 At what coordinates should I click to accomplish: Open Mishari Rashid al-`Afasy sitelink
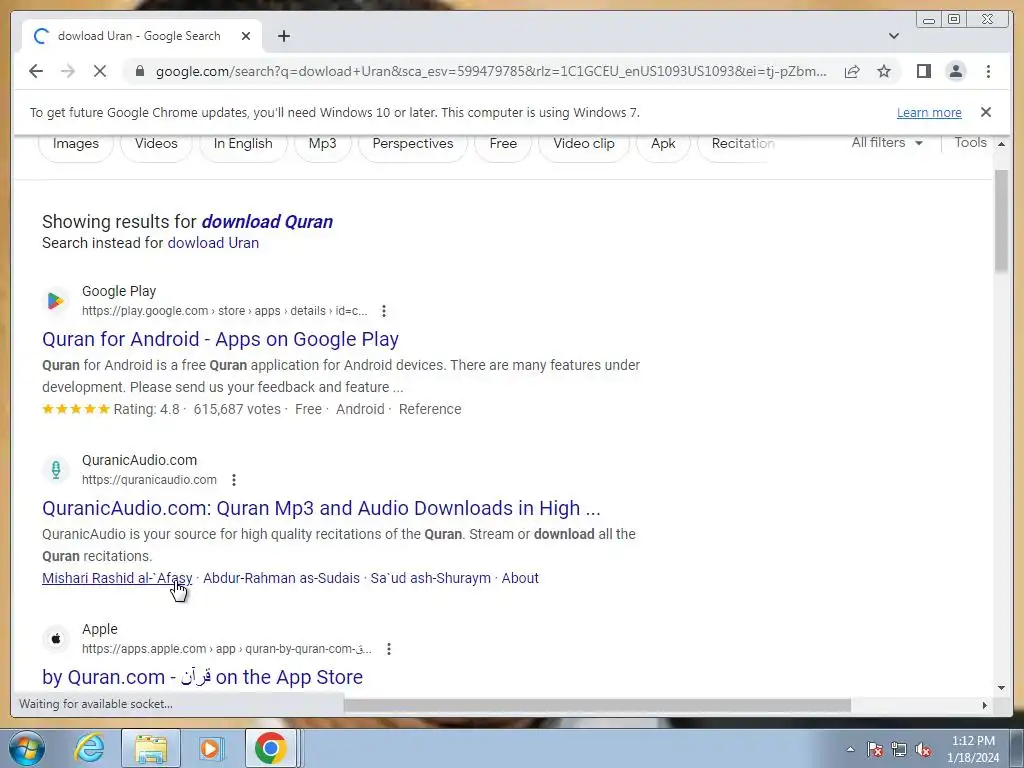(x=117, y=578)
